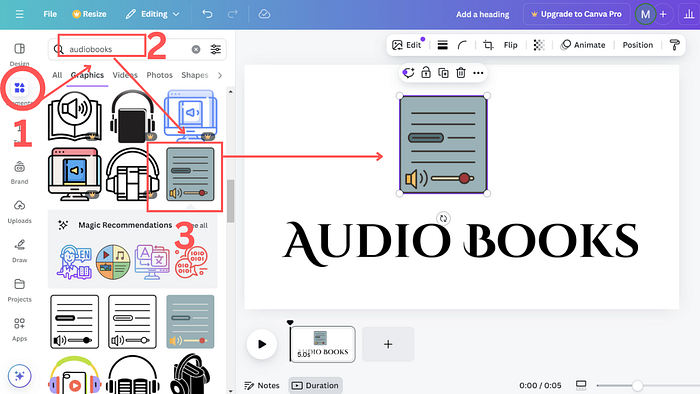Image resolution: width=700 pixels, height=394 pixels.
Task: Switch to the Shapes tab
Action: (x=195, y=75)
